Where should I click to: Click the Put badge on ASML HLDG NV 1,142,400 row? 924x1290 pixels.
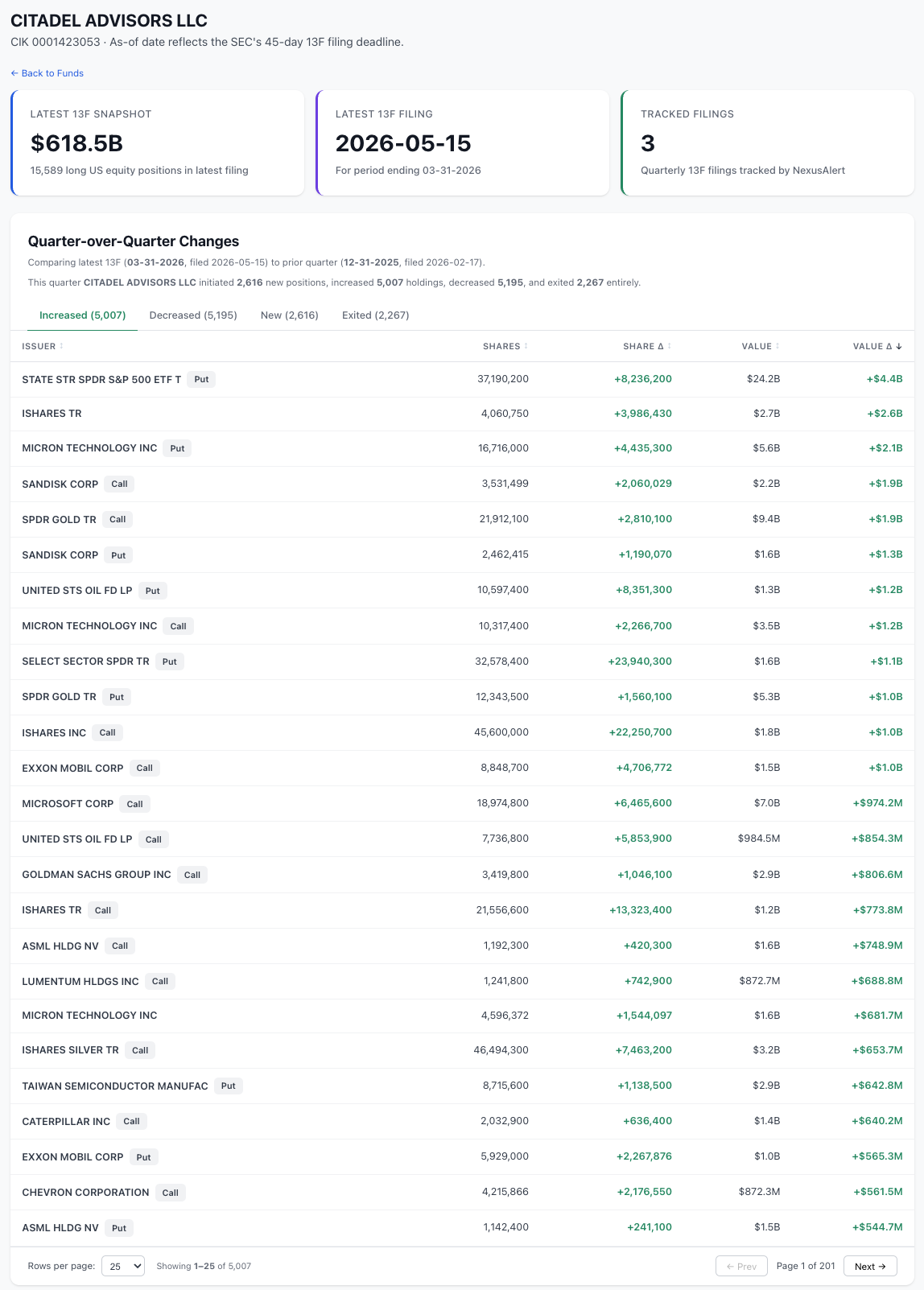click(119, 1227)
